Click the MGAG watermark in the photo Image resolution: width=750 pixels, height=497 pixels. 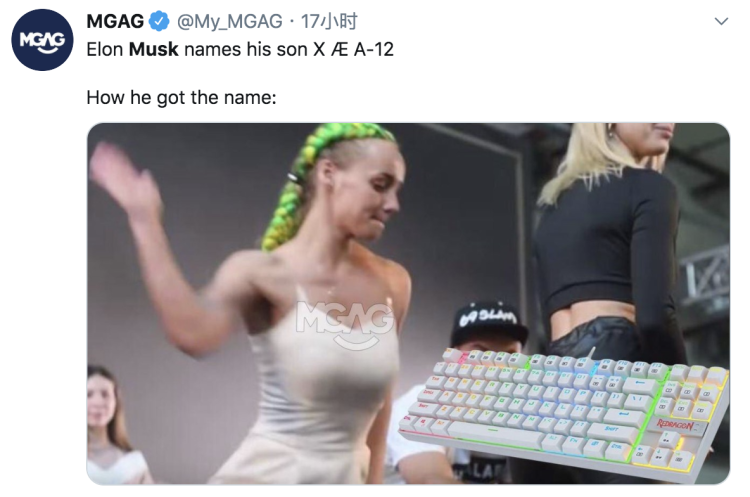(x=344, y=324)
